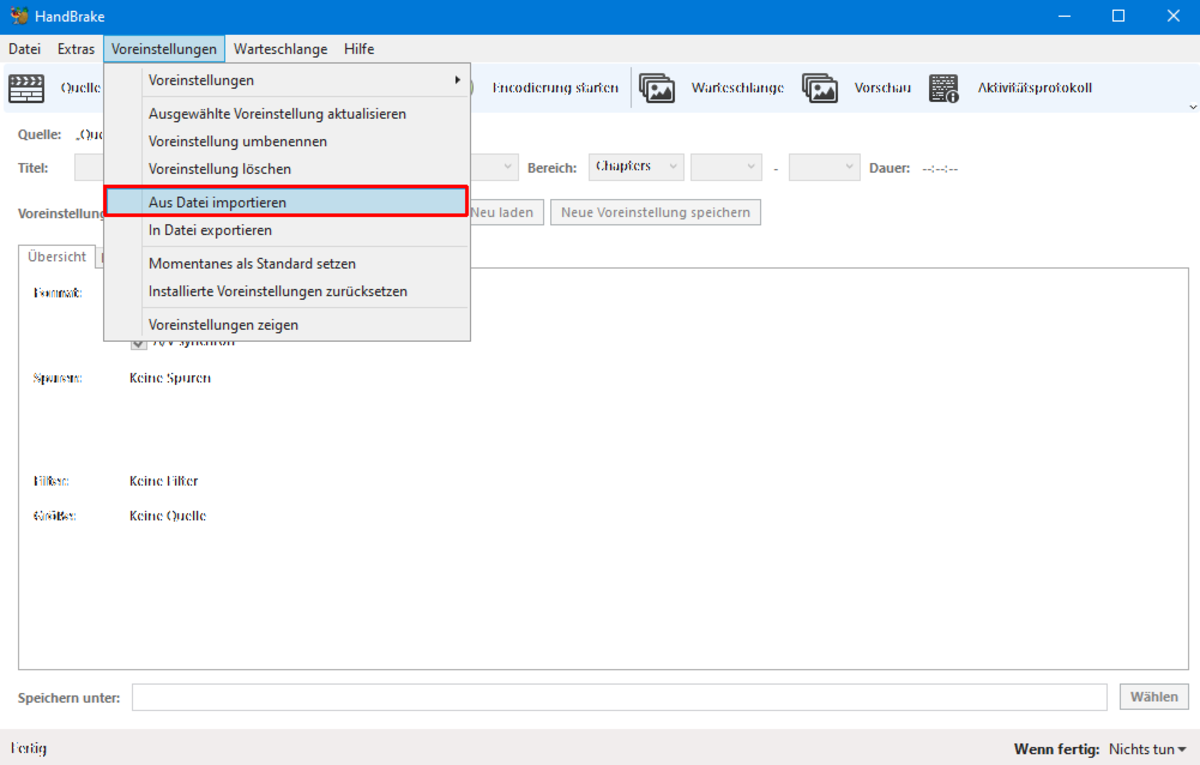The width and height of the screenshot is (1200, 765).
Task: Switch to the Übersicht tab
Action: click(x=57, y=257)
